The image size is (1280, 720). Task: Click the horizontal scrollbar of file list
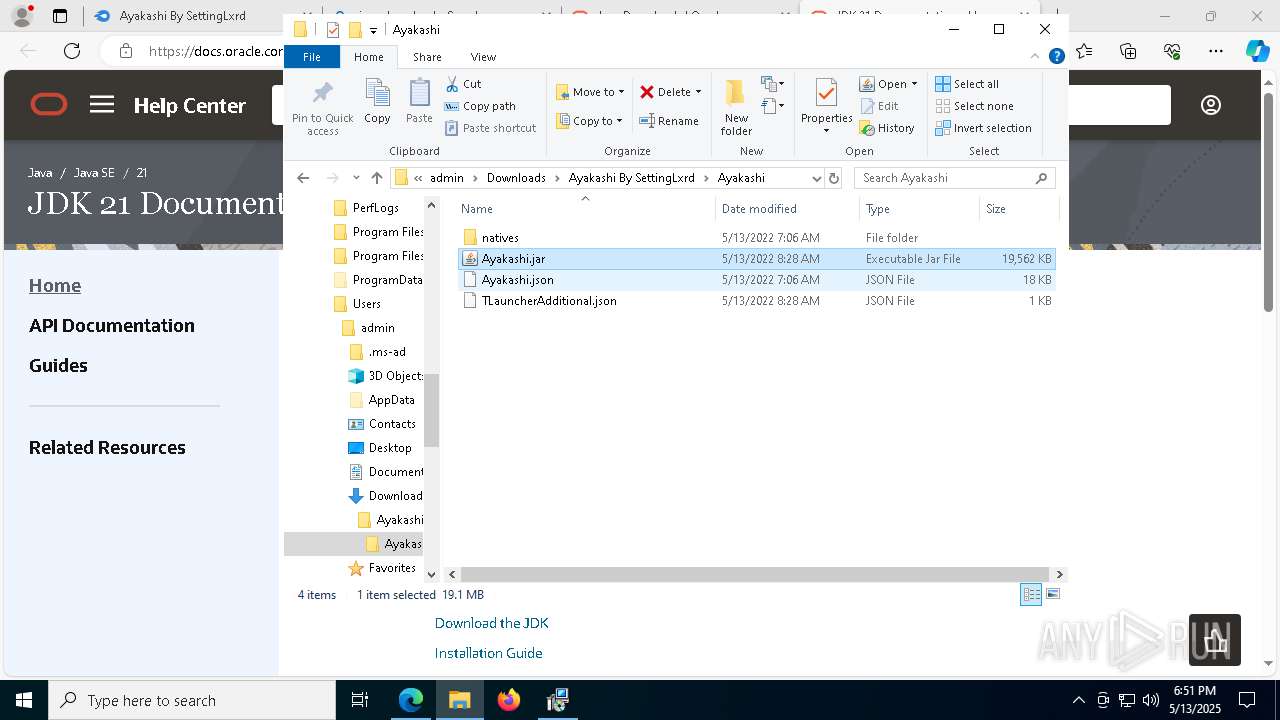tap(755, 575)
